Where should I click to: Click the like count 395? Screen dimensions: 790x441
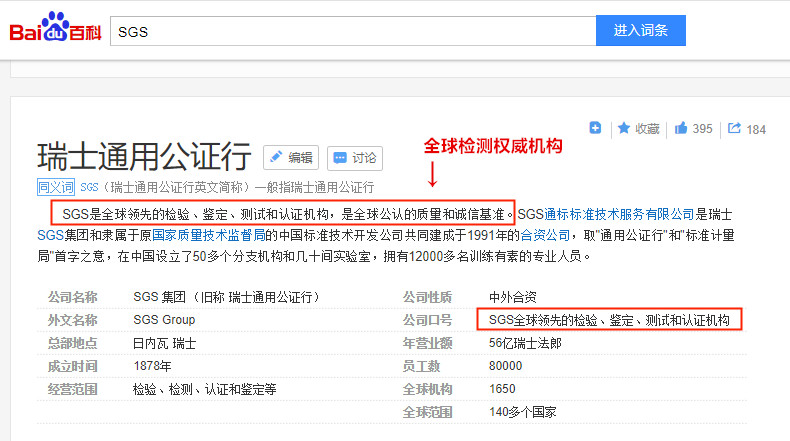pos(702,129)
